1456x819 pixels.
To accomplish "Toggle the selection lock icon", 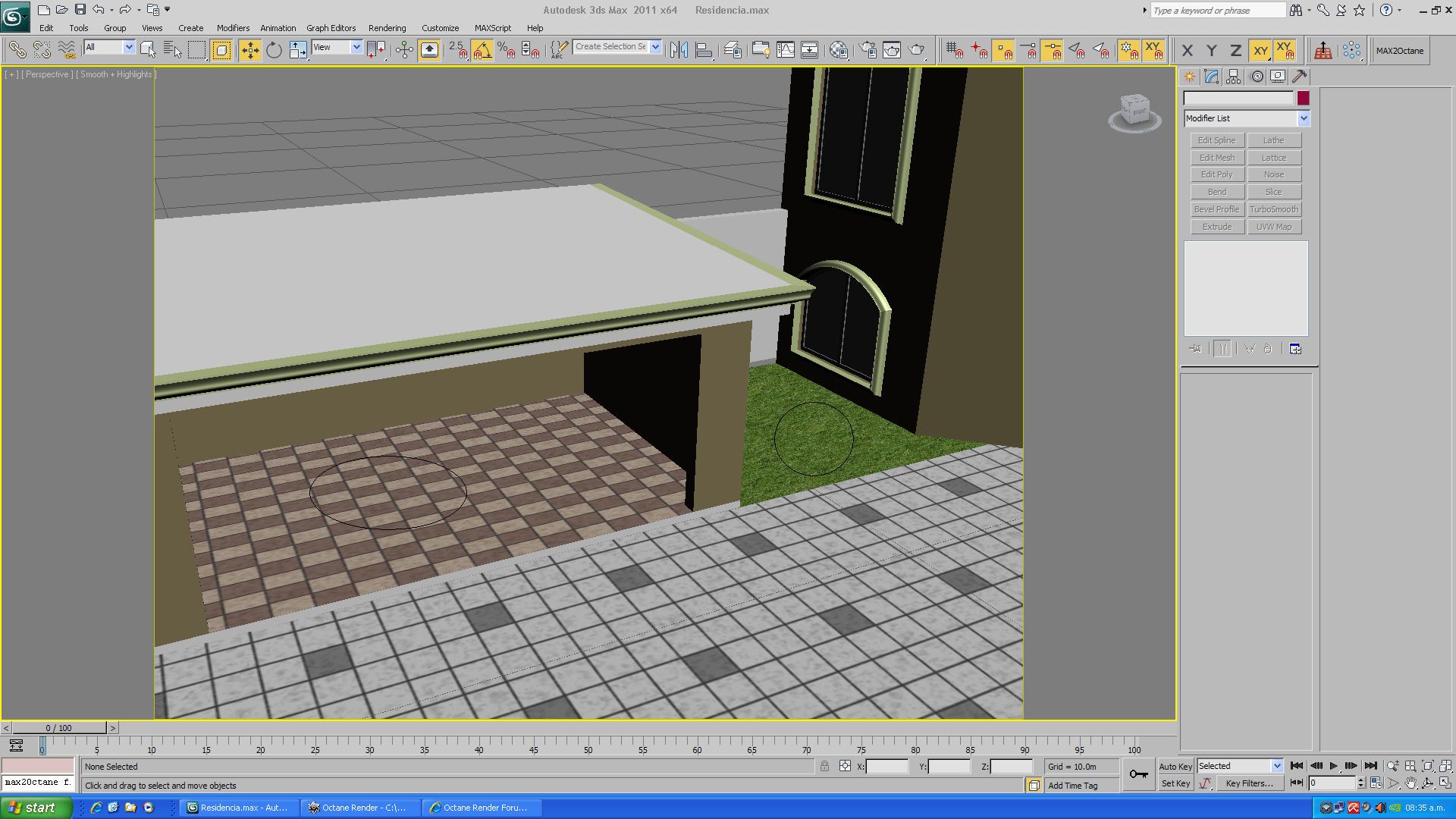I will click(x=824, y=767).
